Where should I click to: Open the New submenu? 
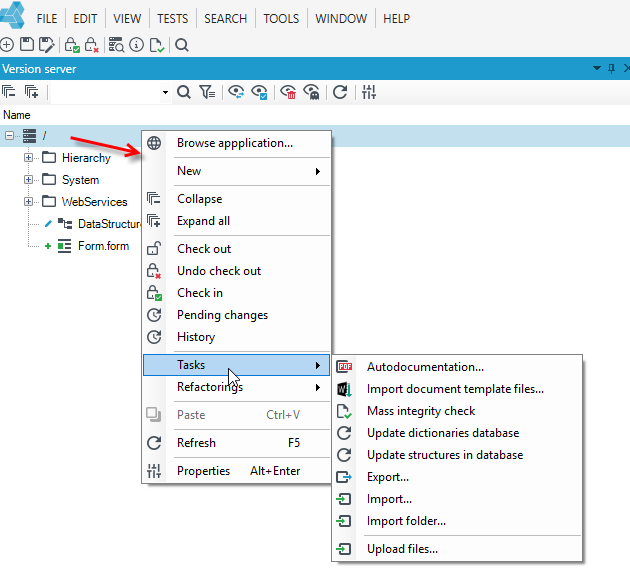(236, 171)
